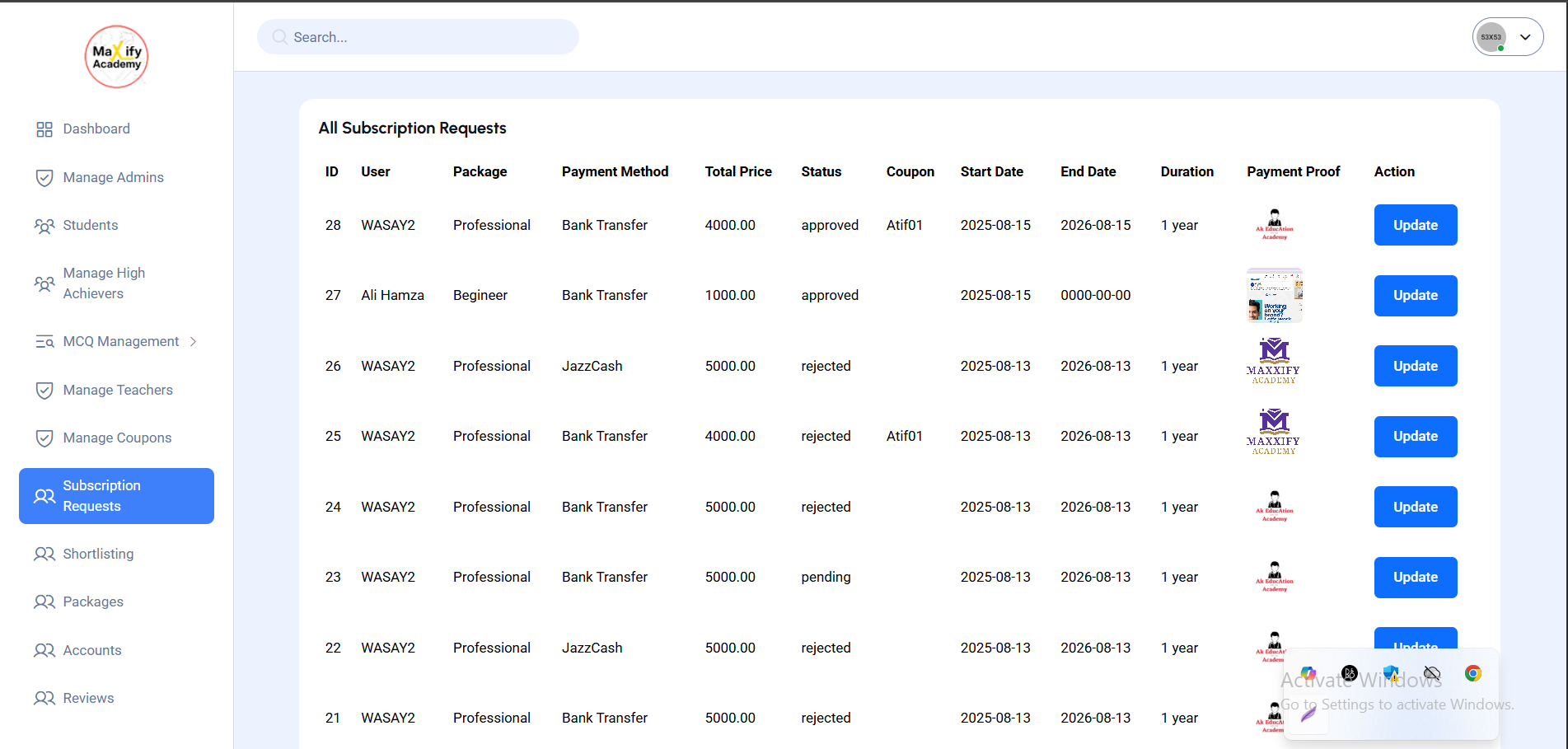The image size is (1568, 749).
Task: Click the profile avatar in top bar
Action: pyautogui.click(x=1491, y=37)
